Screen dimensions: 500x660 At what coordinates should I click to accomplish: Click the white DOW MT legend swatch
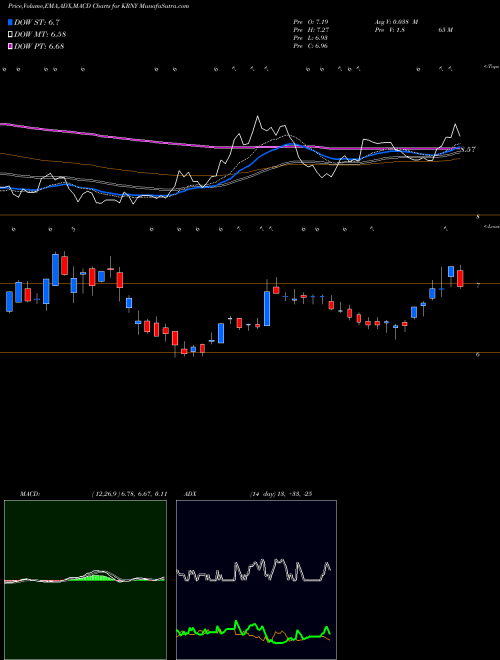pyautogui.click(x=10, y=34)
